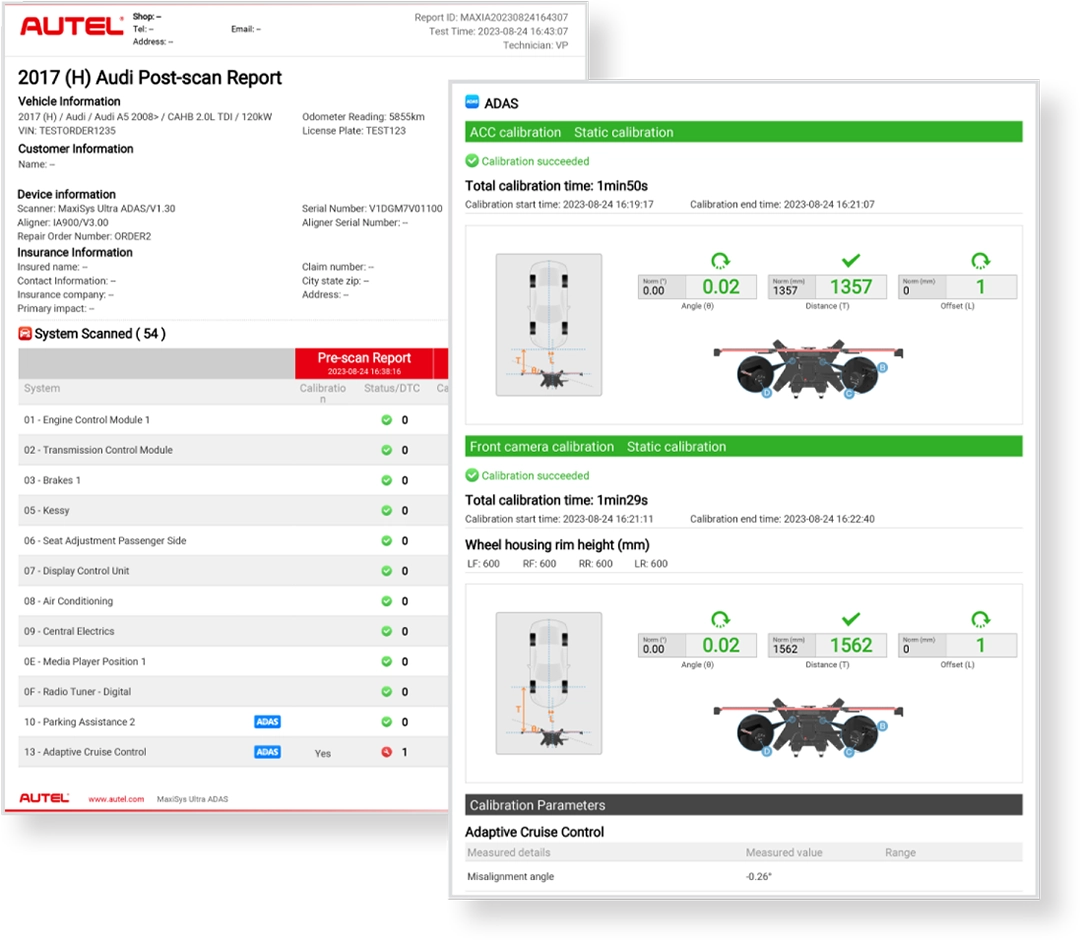Select the Front camera calibration header bar

pos(743,446)
